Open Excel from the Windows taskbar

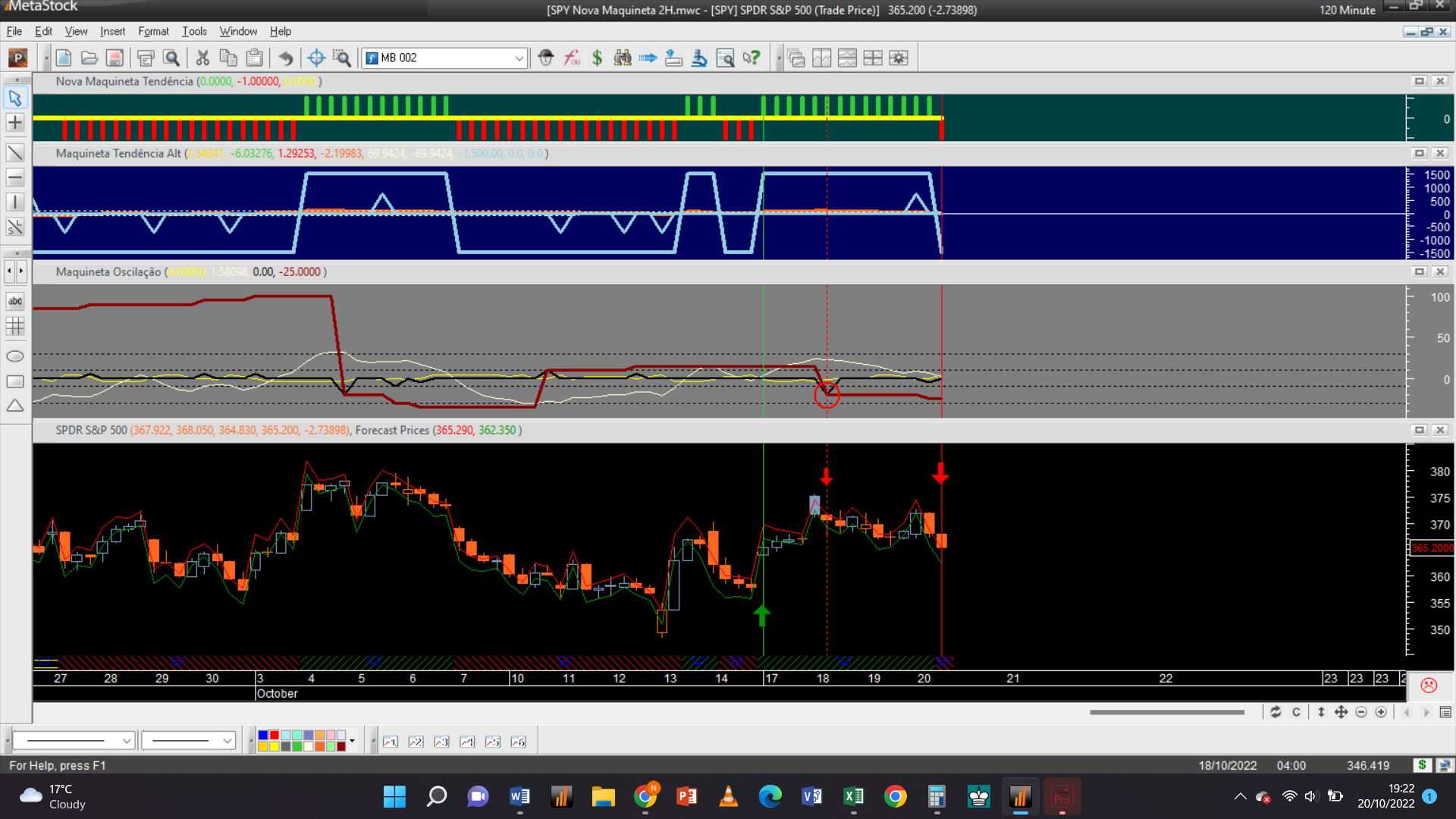click(853, 796)
